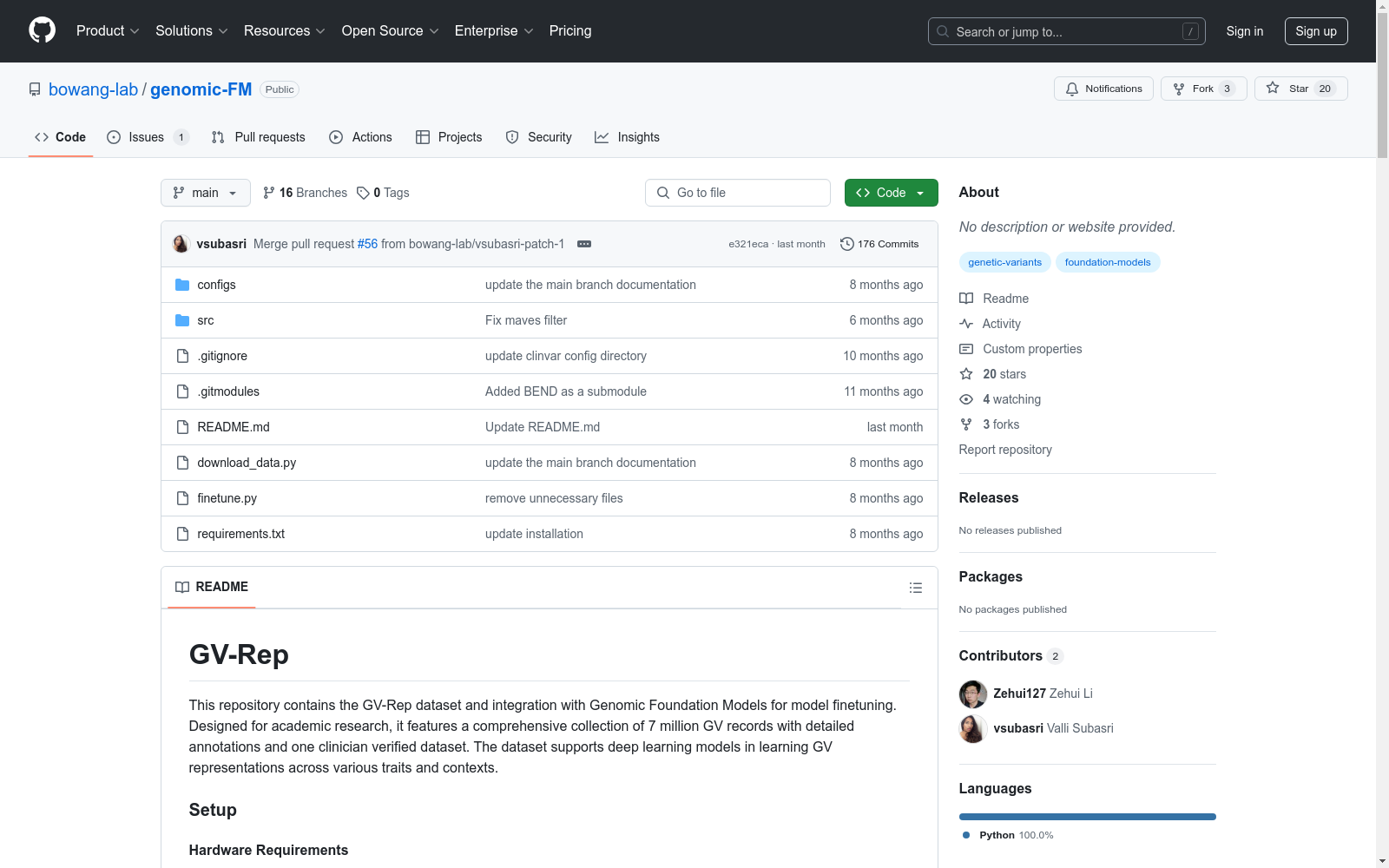1389x868 pixels.
Task: Open the main branch selector dropdown
Action: coord(206,193)
